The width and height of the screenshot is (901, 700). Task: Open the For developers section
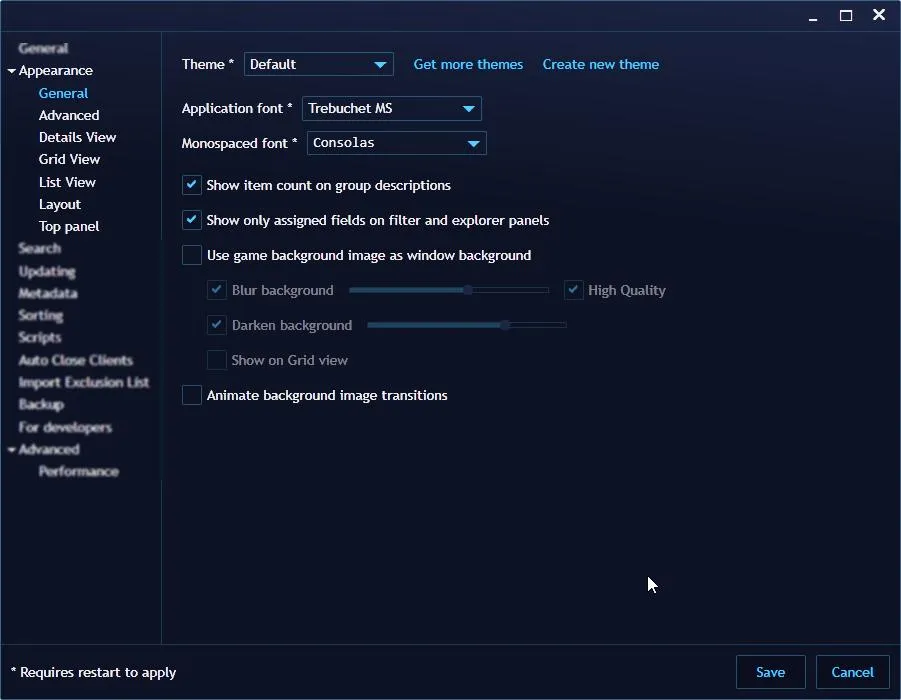(65, 428)
